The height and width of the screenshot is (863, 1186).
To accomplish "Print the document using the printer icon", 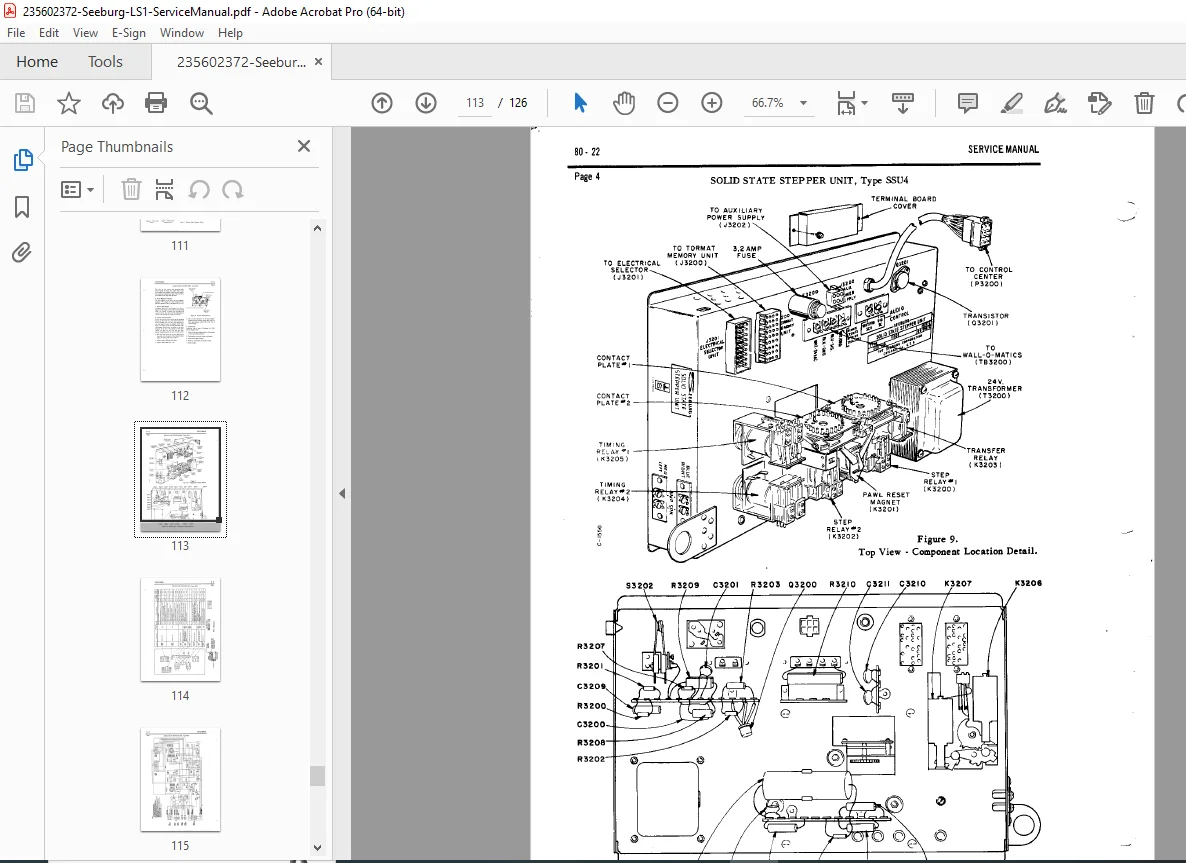I will 156,103.
